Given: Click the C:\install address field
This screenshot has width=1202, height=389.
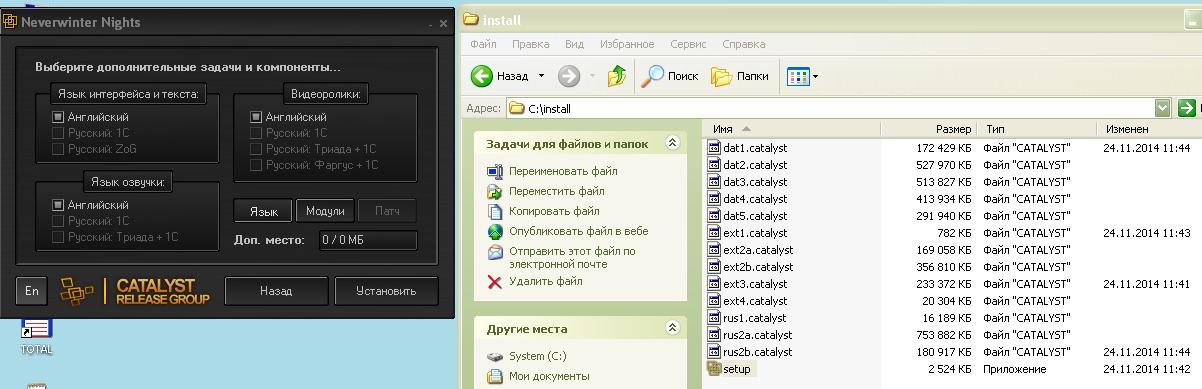Looking at the screenshot, I should (838, 108).
